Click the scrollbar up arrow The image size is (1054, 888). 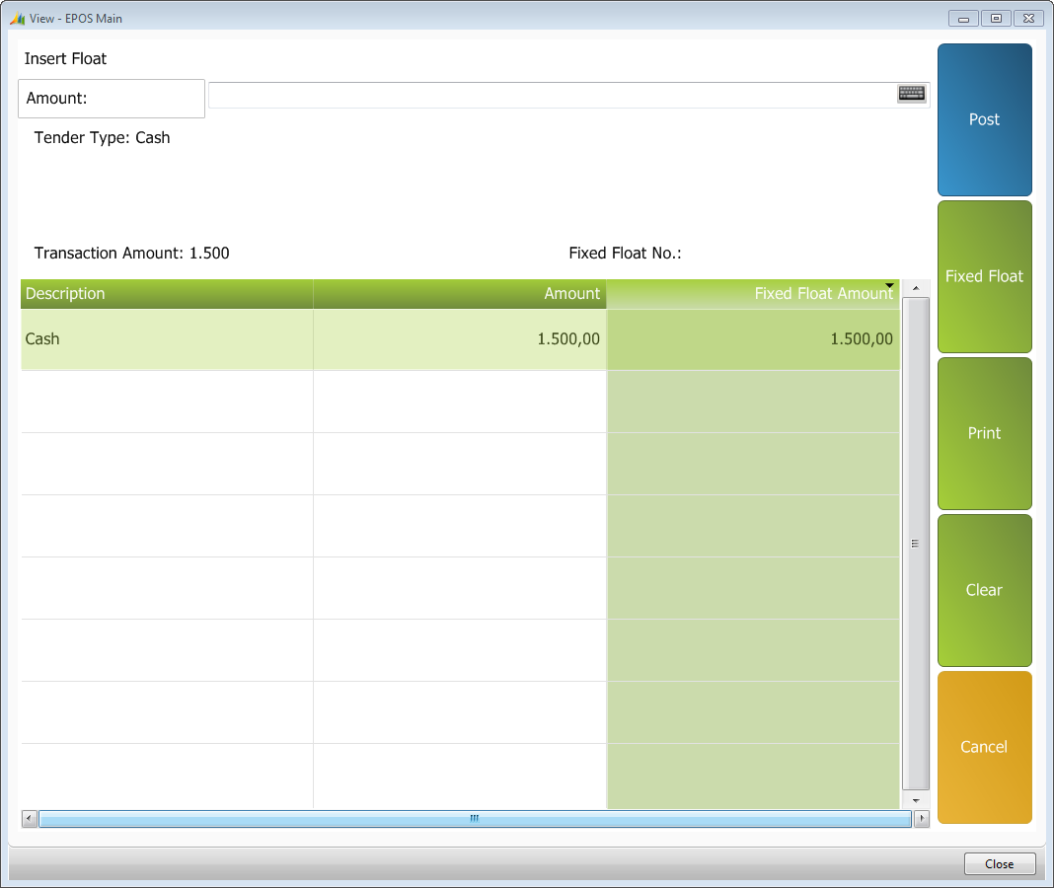[916, 288]
